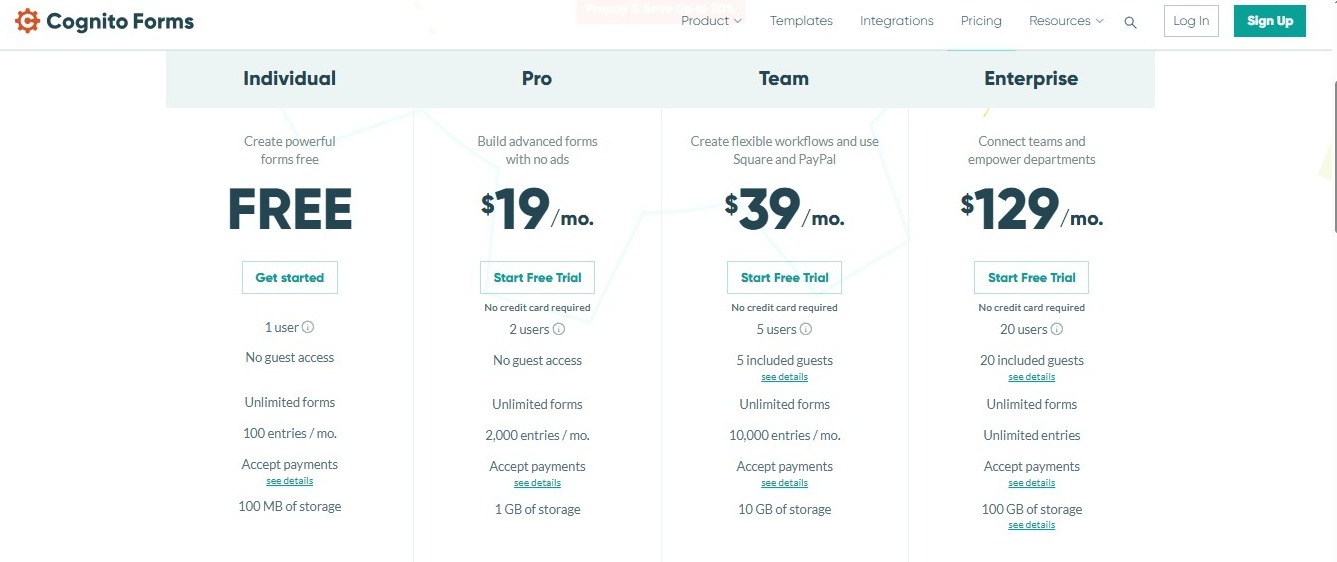
Task: Select the Pricing nav item
Action: [981, 21]
